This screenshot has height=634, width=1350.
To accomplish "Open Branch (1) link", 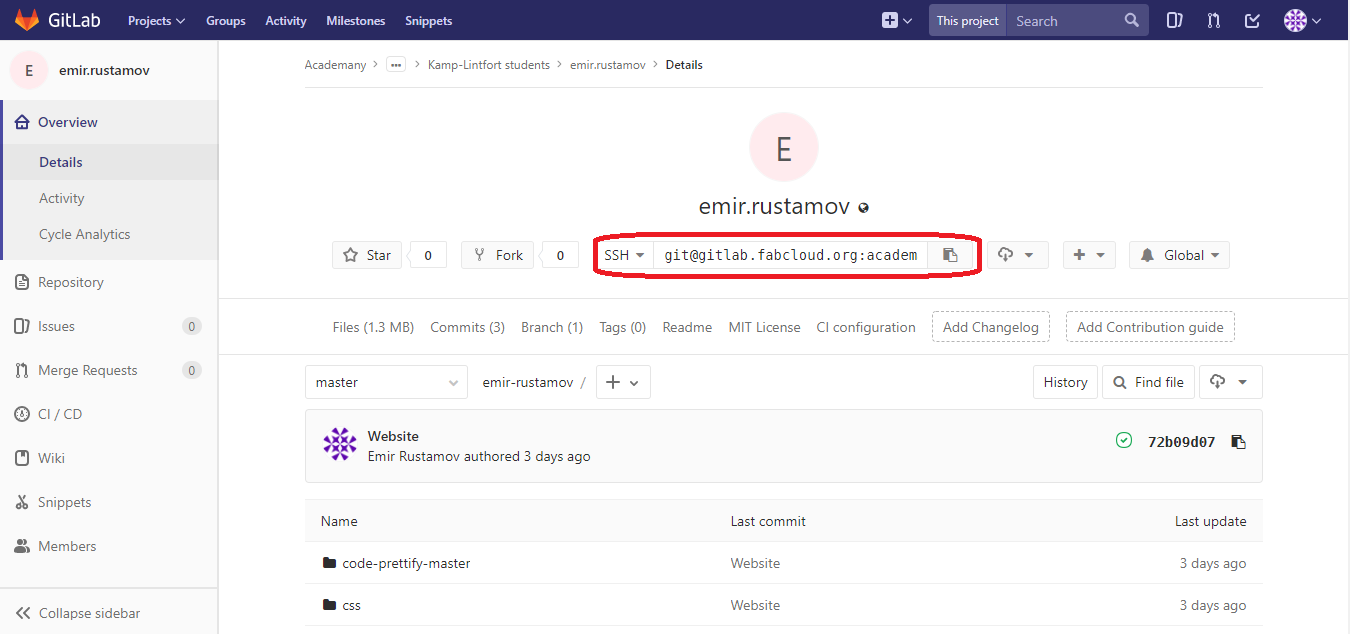I will pyautogui.click(x=552, y=327).
